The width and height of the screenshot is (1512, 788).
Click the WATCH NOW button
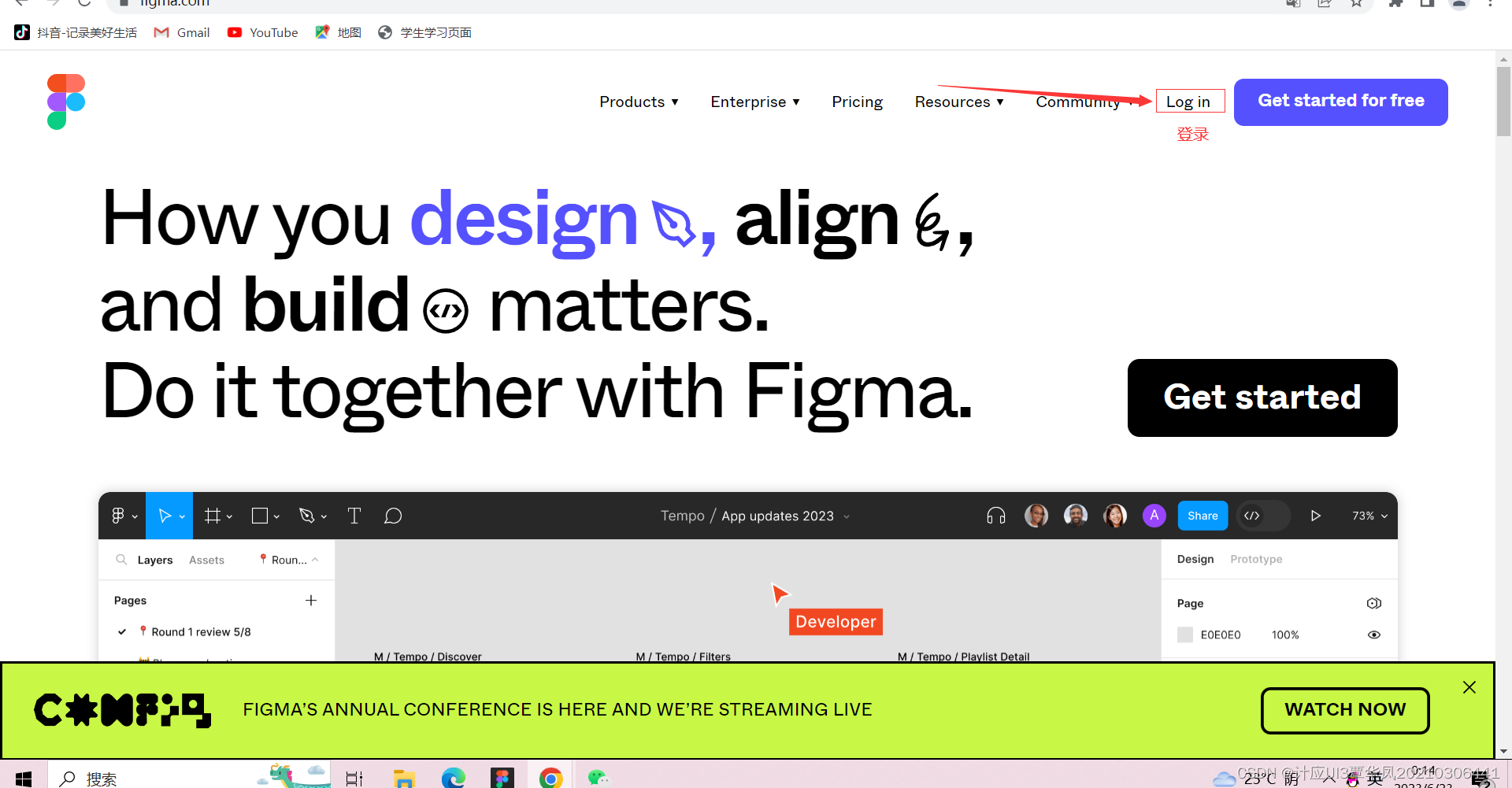[1345, 710]
